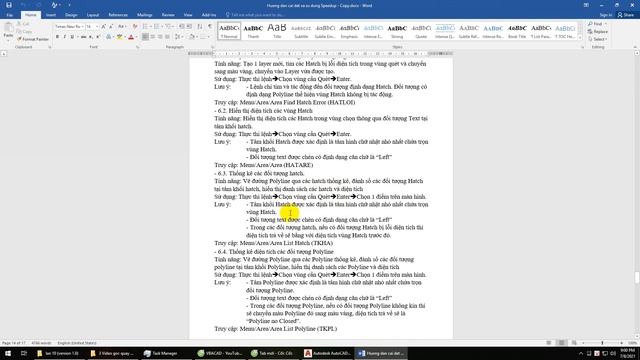Apply the Normal style
This screenshot has width=640, height=360.
tap(229, 31)
